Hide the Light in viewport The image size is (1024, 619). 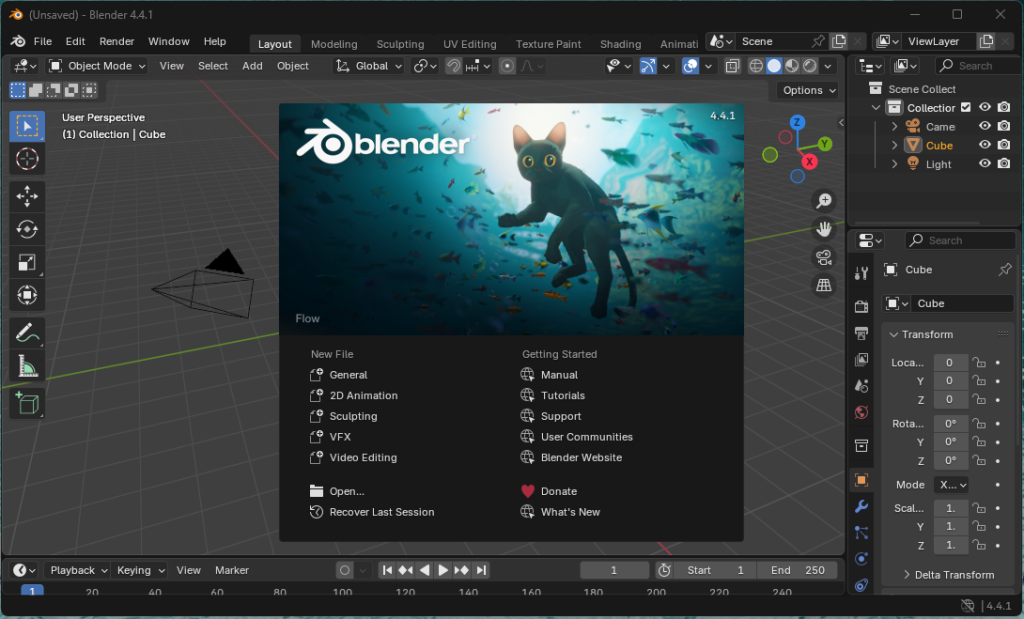[985, 163]
